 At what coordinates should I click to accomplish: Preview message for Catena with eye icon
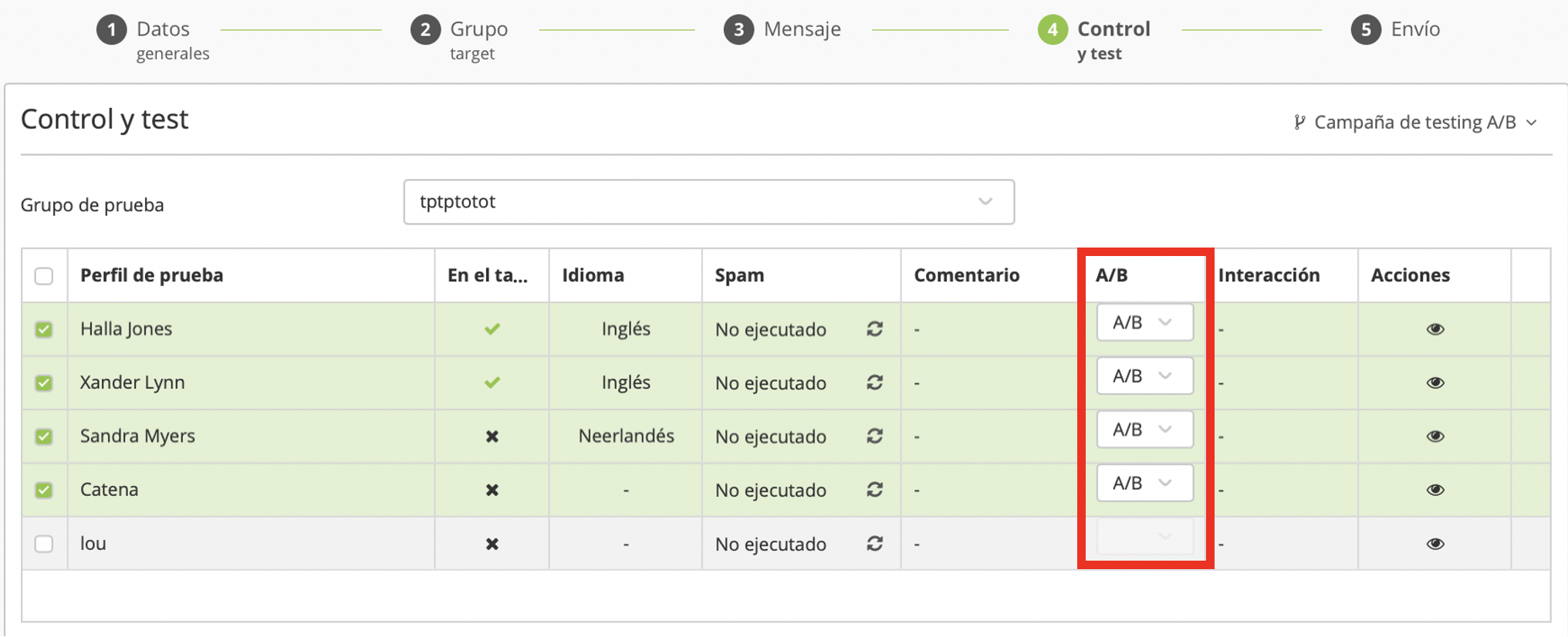pyautogui.click(x=1435, y=490)
